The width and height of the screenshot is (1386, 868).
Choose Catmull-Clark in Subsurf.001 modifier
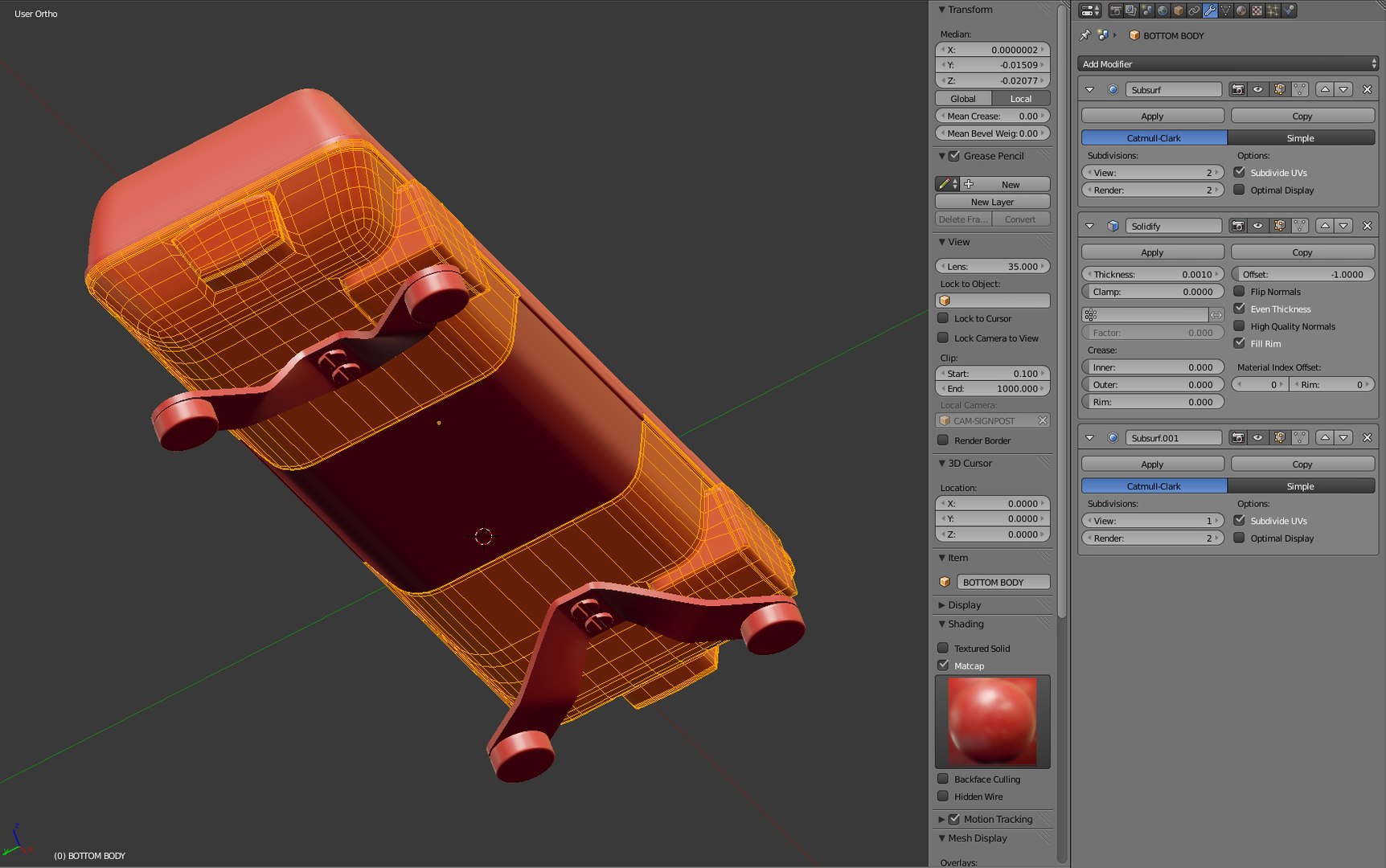pos(1154,486)
